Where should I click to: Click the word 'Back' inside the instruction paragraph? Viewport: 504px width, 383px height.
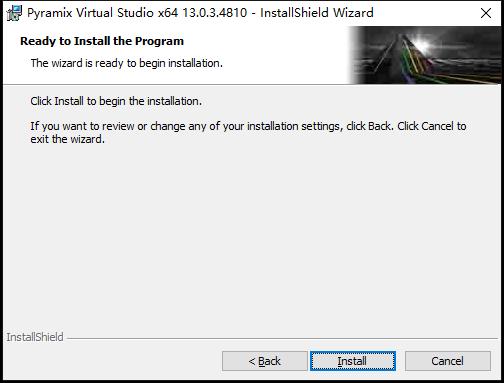[380, 126]
